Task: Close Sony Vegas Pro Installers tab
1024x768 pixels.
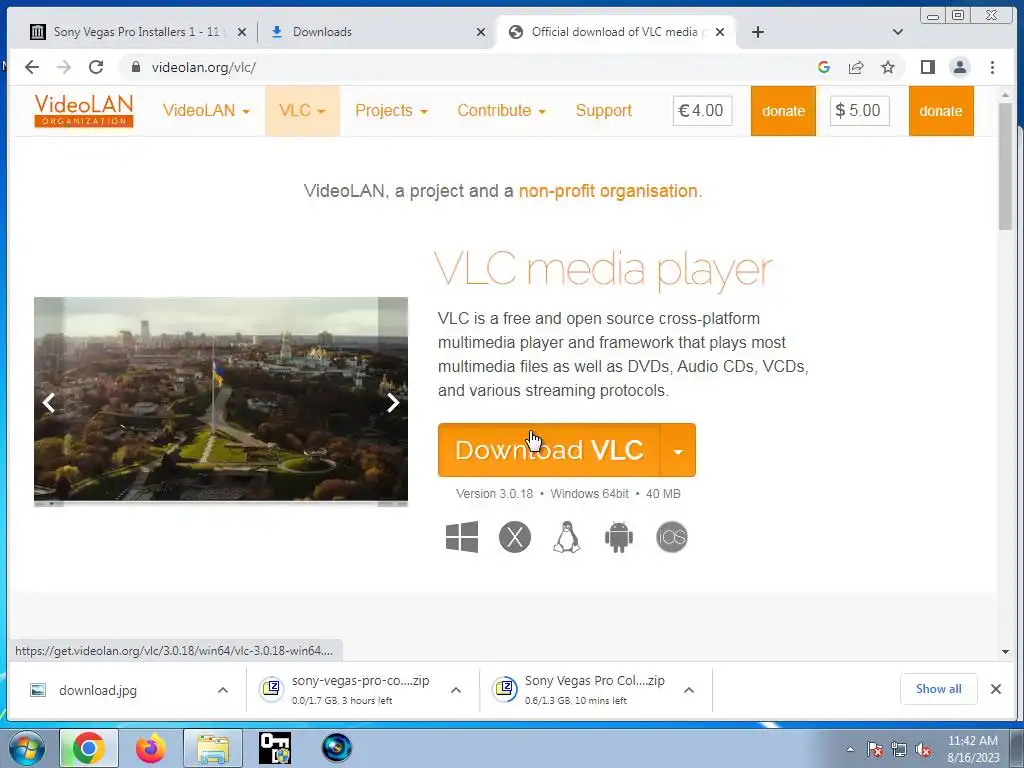Action: [x=242, y=32]
